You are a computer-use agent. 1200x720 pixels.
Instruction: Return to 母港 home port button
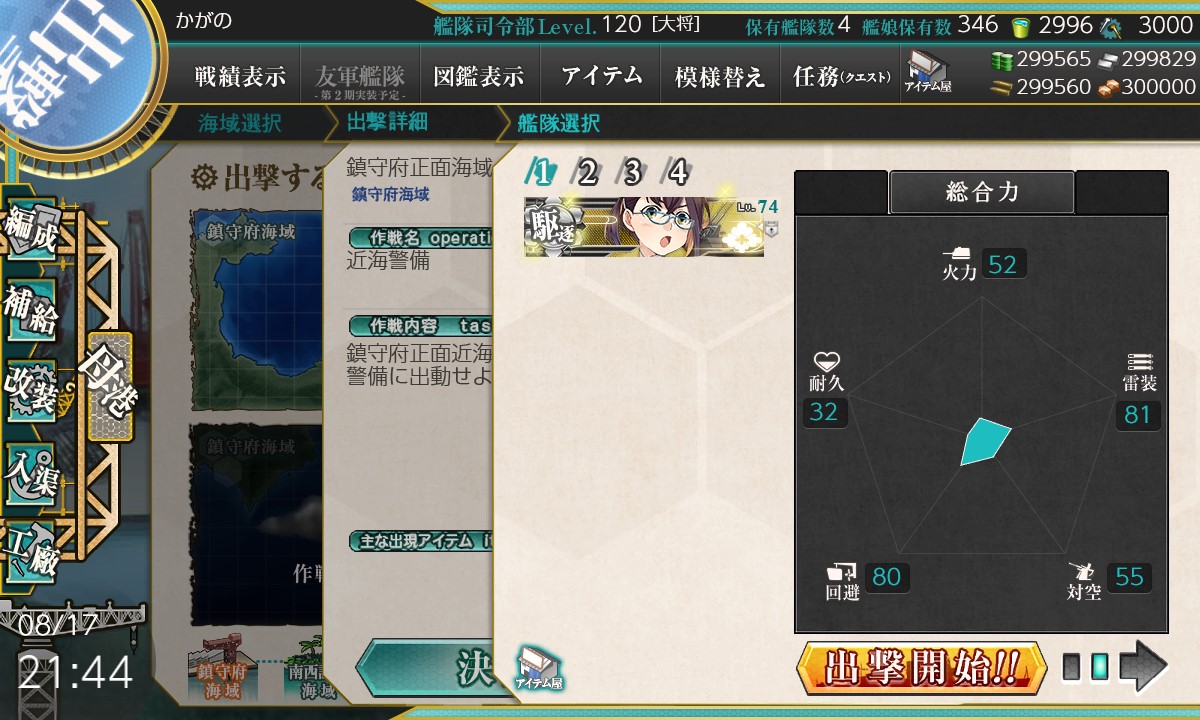coord(109,387)
